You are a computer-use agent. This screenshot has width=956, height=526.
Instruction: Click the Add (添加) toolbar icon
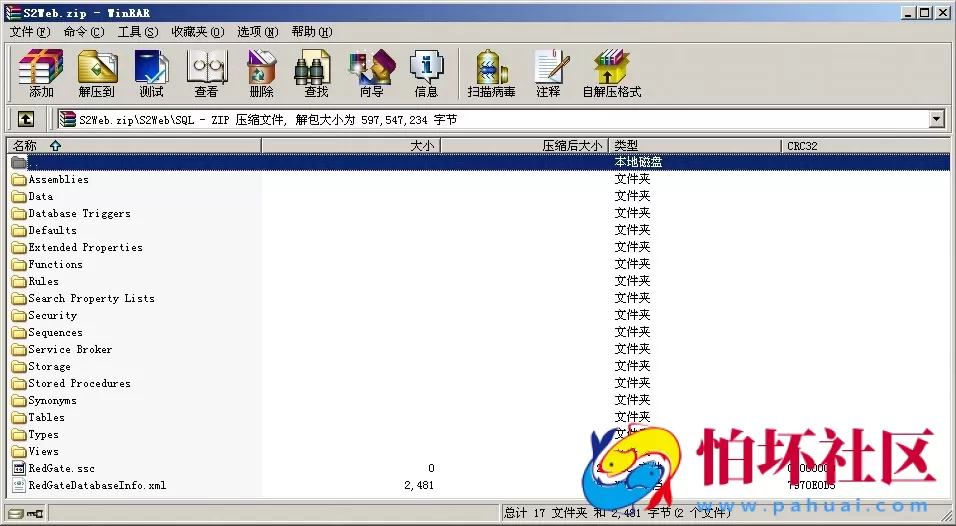[x=41, y=73]
